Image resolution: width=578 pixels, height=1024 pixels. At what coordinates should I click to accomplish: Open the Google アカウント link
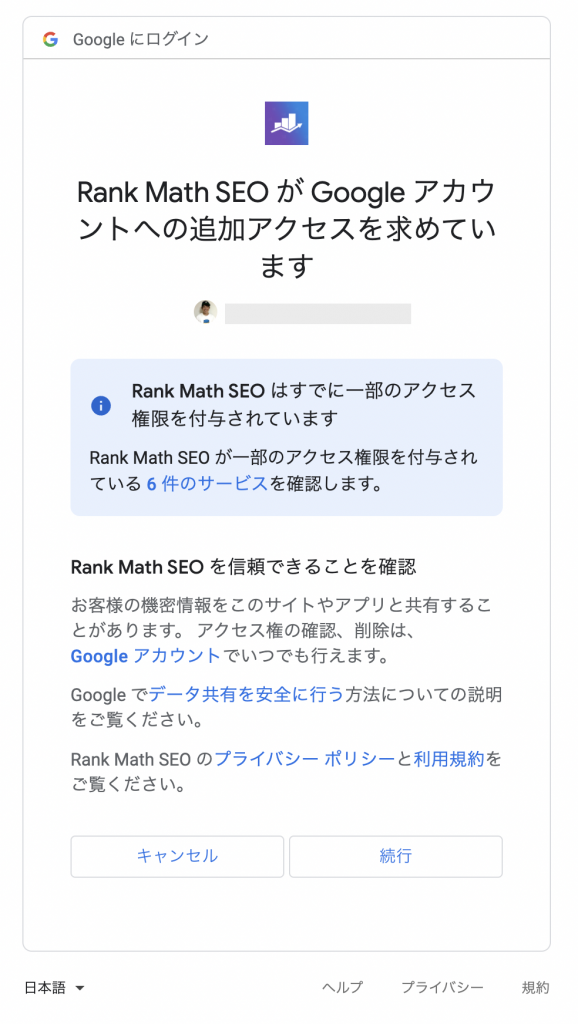tap(146, 656)
